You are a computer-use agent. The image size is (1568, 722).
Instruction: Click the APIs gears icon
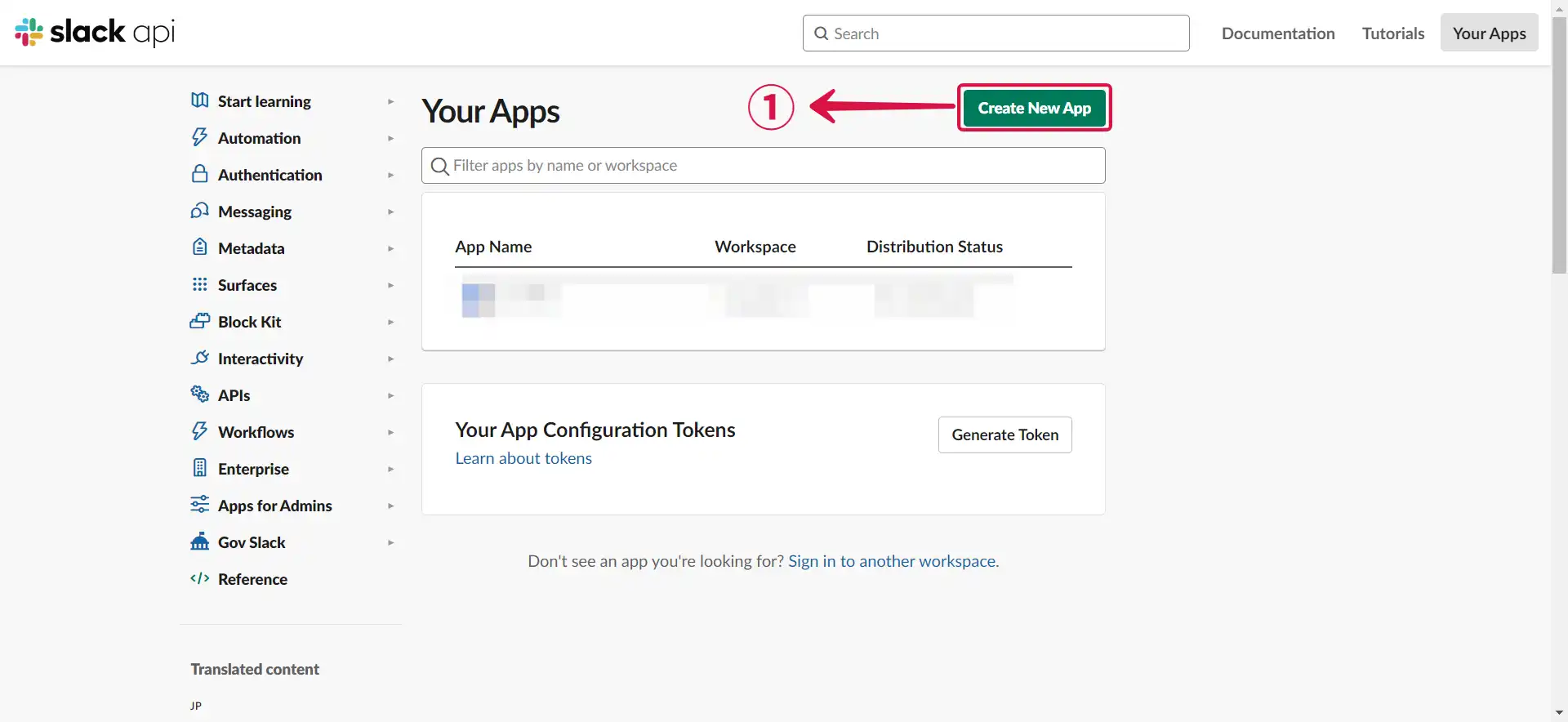[x=199, y=394]
